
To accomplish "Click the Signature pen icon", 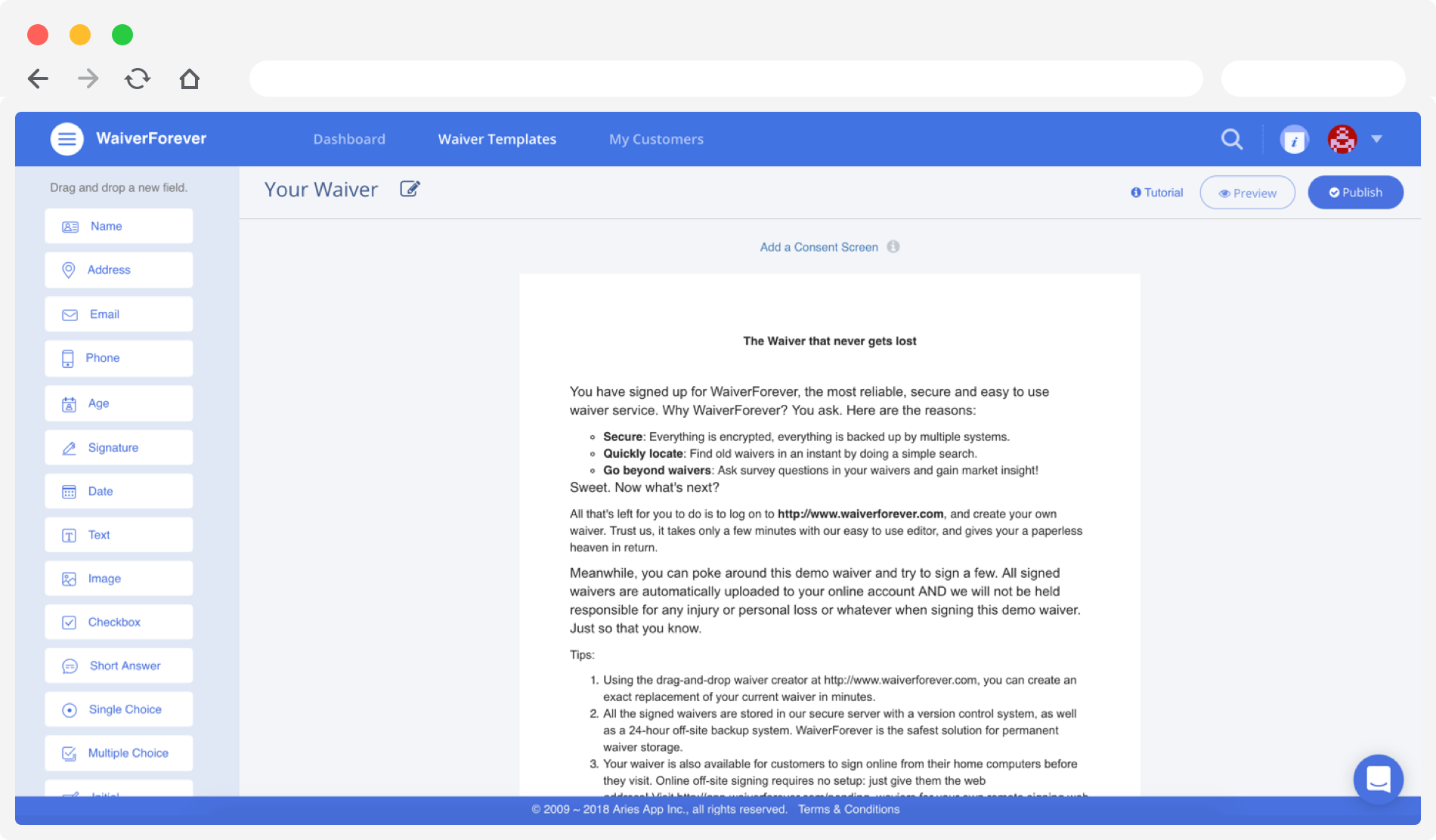I will click(x=69, y=448).
